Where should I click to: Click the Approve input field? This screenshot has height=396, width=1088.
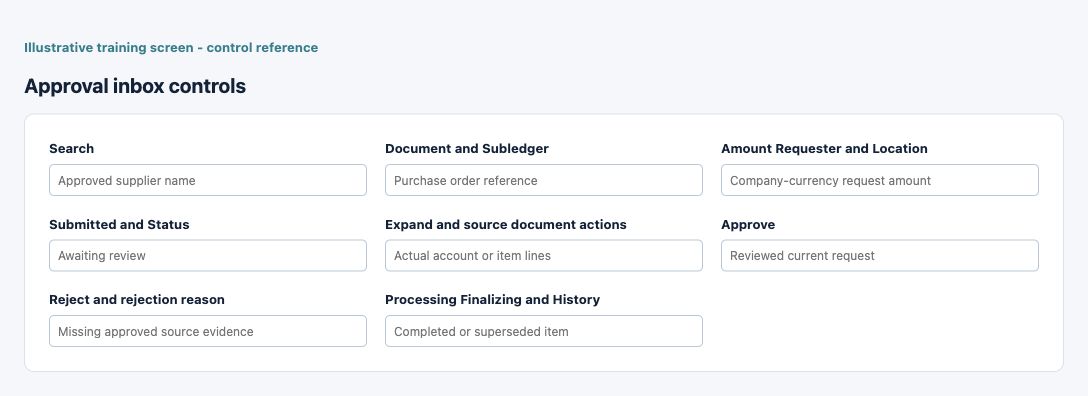coord(879,255)
